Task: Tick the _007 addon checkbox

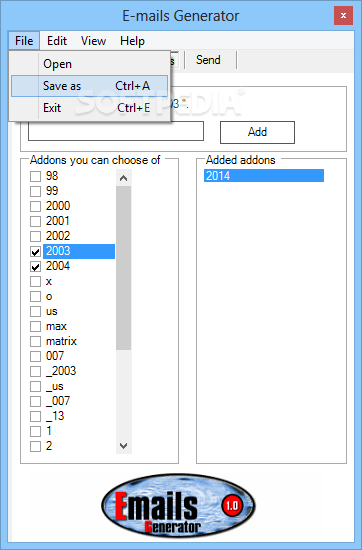Action: (35, 401)
